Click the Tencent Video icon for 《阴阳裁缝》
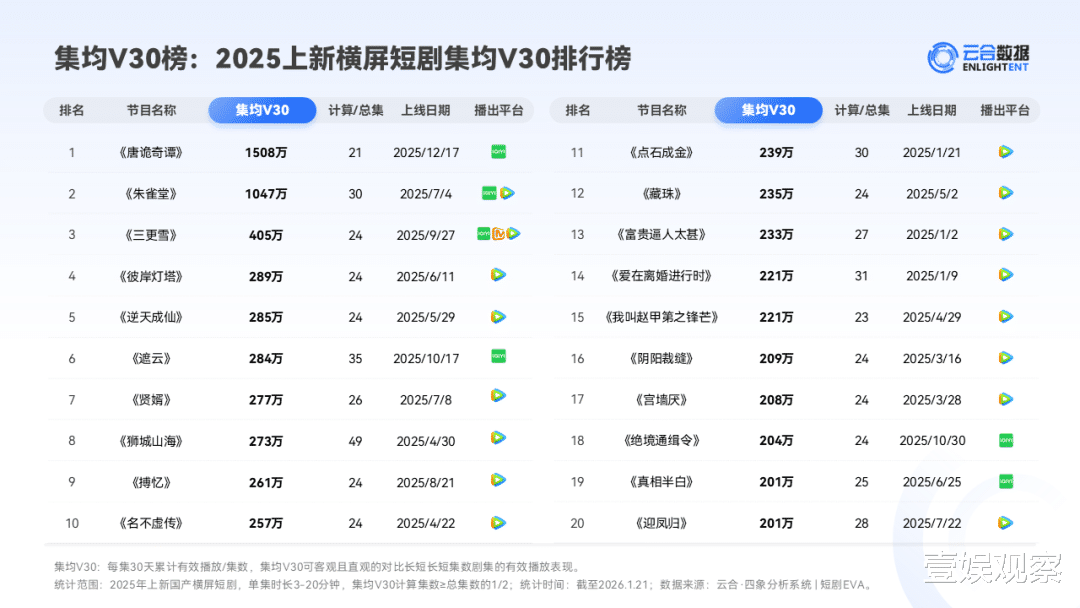Viewport: 1080px width, 608px height. click(1006, 358)
